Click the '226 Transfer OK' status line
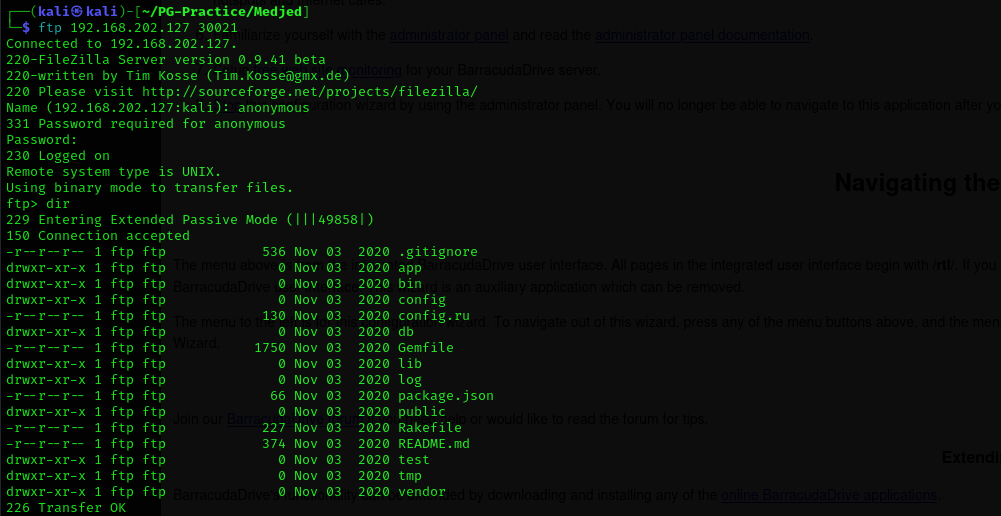 pos(66,508)
